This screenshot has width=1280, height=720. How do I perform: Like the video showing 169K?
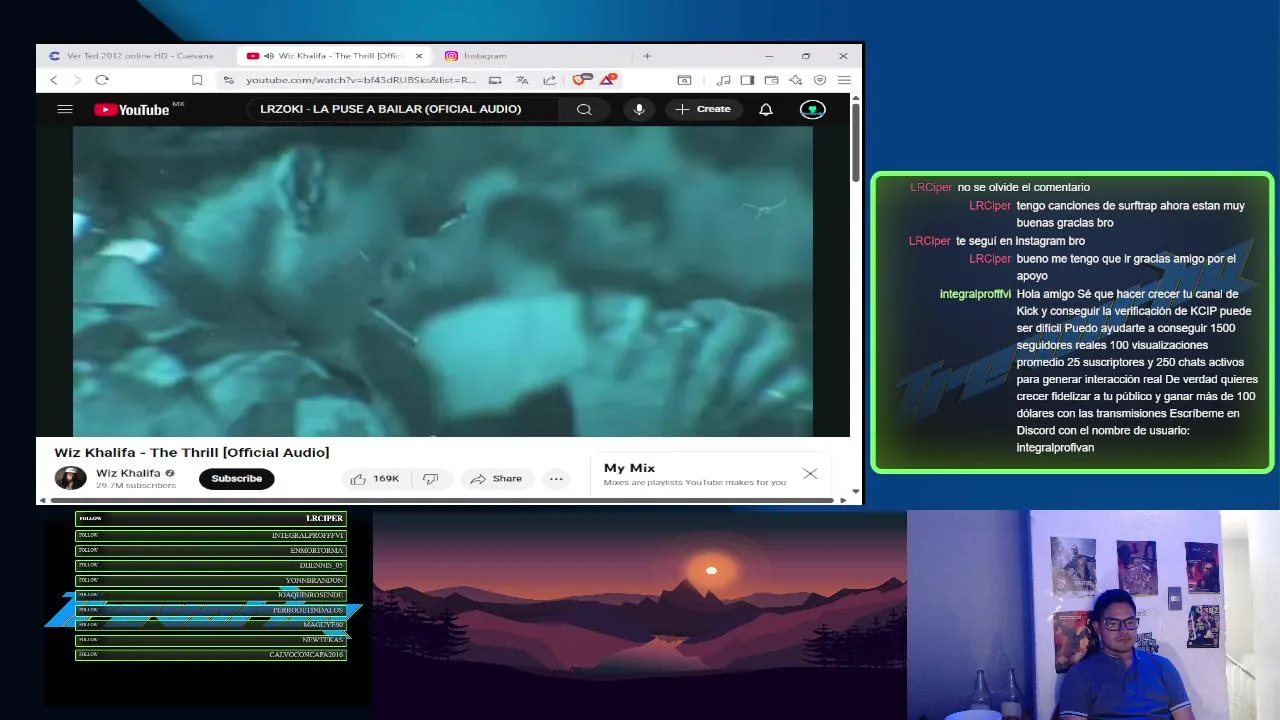point(375,478)
